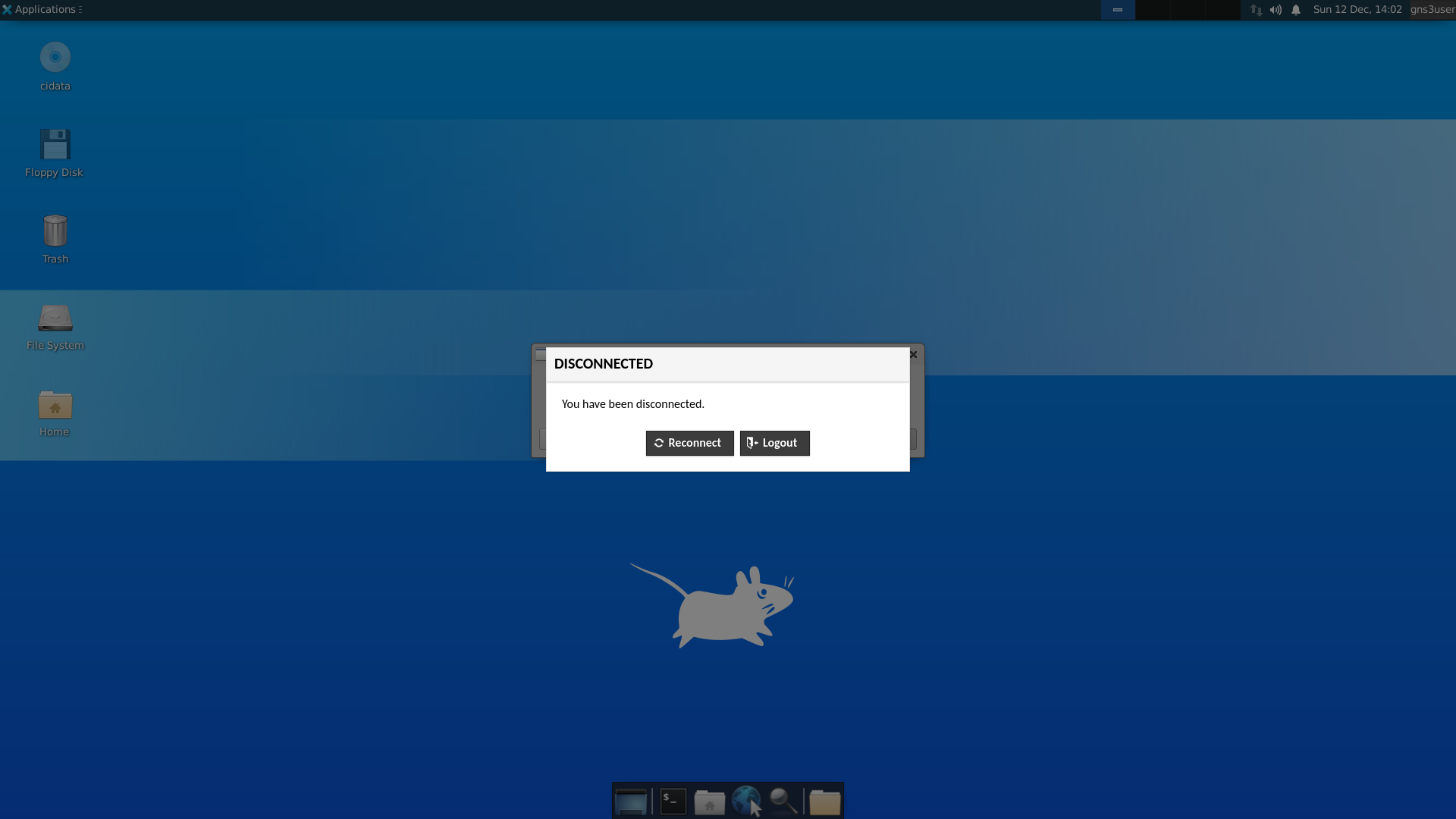Expand the taskbar folder icon
This screenshot has height=819, width=1456.
825,800
